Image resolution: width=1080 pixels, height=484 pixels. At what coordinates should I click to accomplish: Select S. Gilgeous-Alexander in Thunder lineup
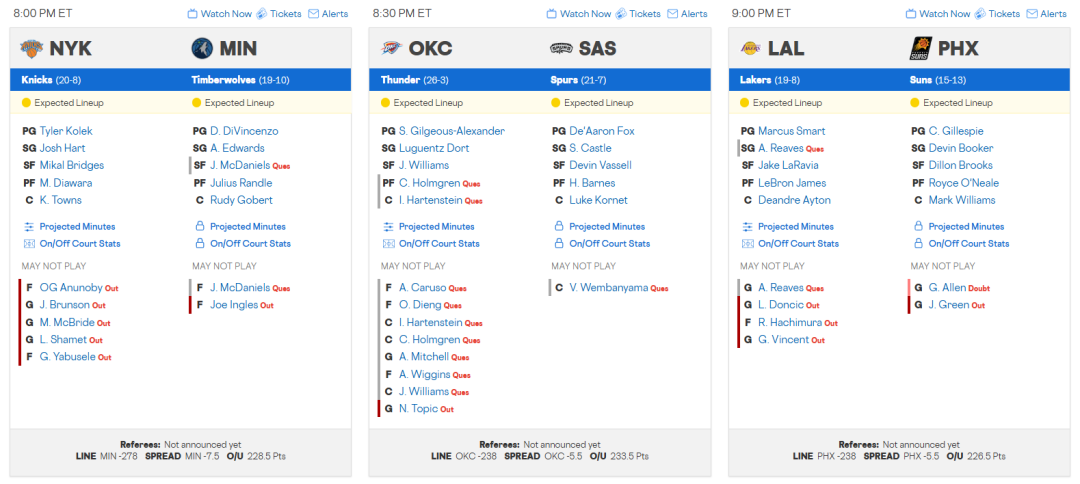[452, 131]
